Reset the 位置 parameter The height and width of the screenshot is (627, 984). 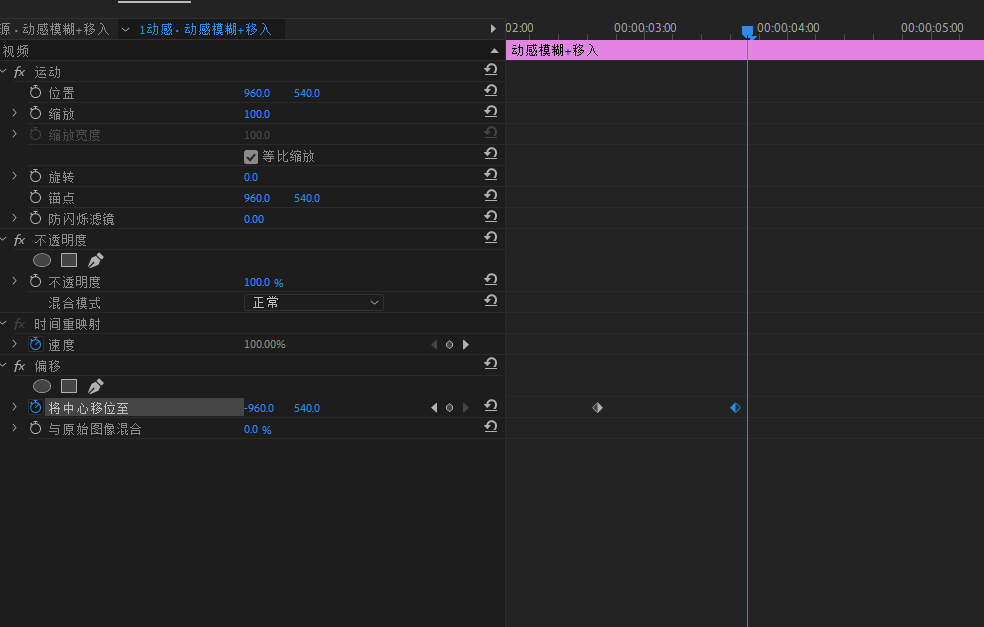pos(491,91)
